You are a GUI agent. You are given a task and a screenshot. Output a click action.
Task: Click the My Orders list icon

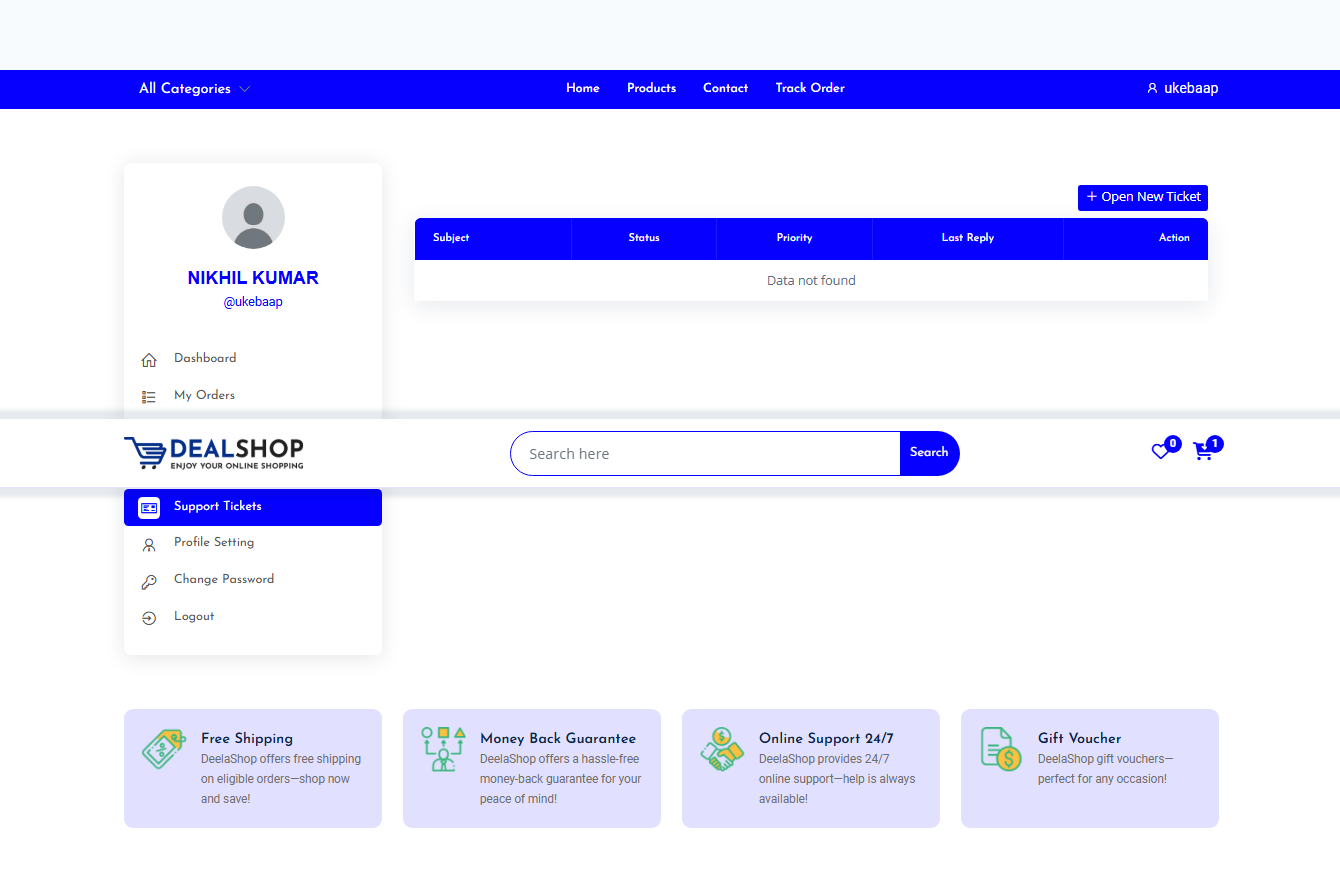coord(149,396)
